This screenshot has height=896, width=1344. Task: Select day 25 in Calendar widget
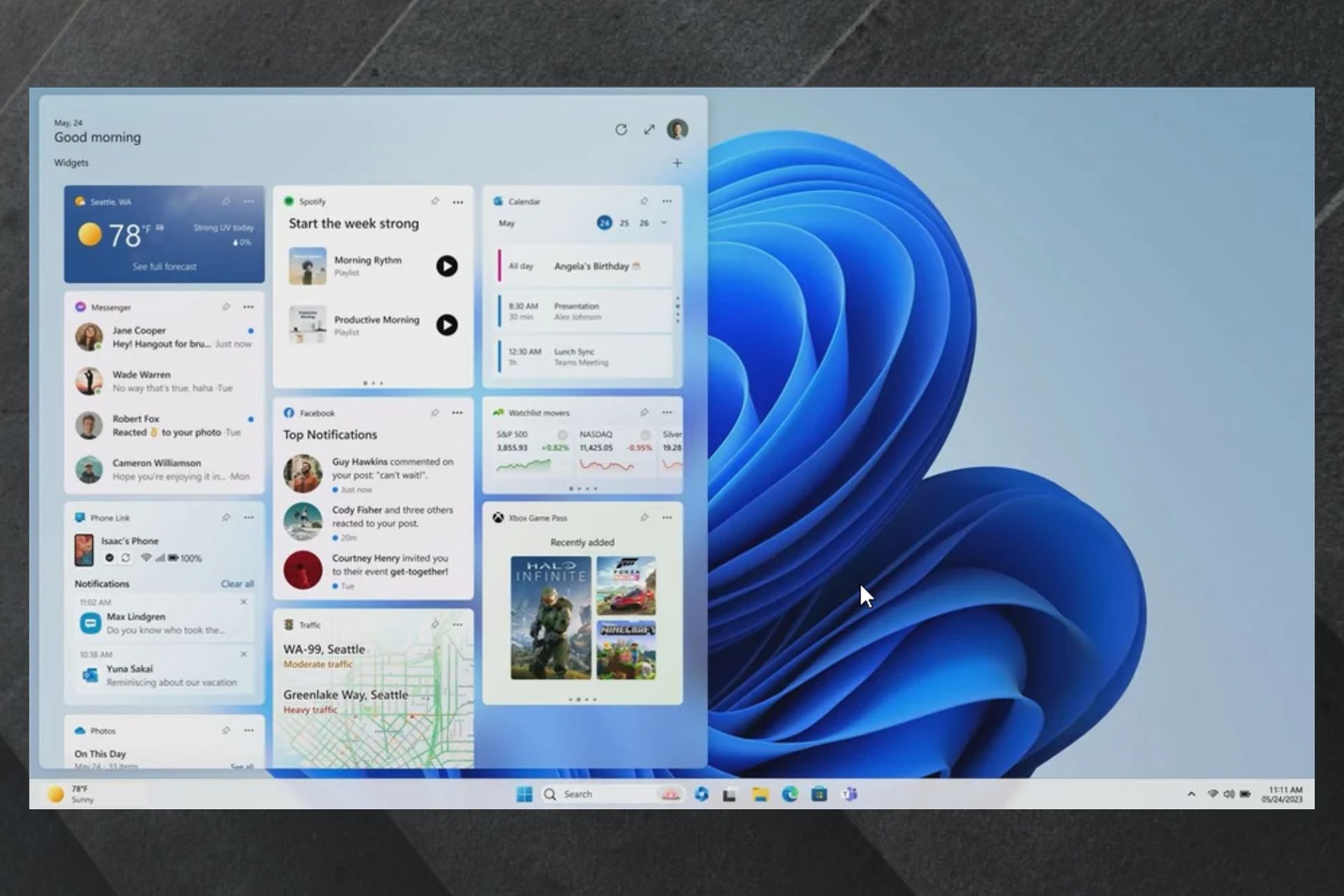click(624, 223)
